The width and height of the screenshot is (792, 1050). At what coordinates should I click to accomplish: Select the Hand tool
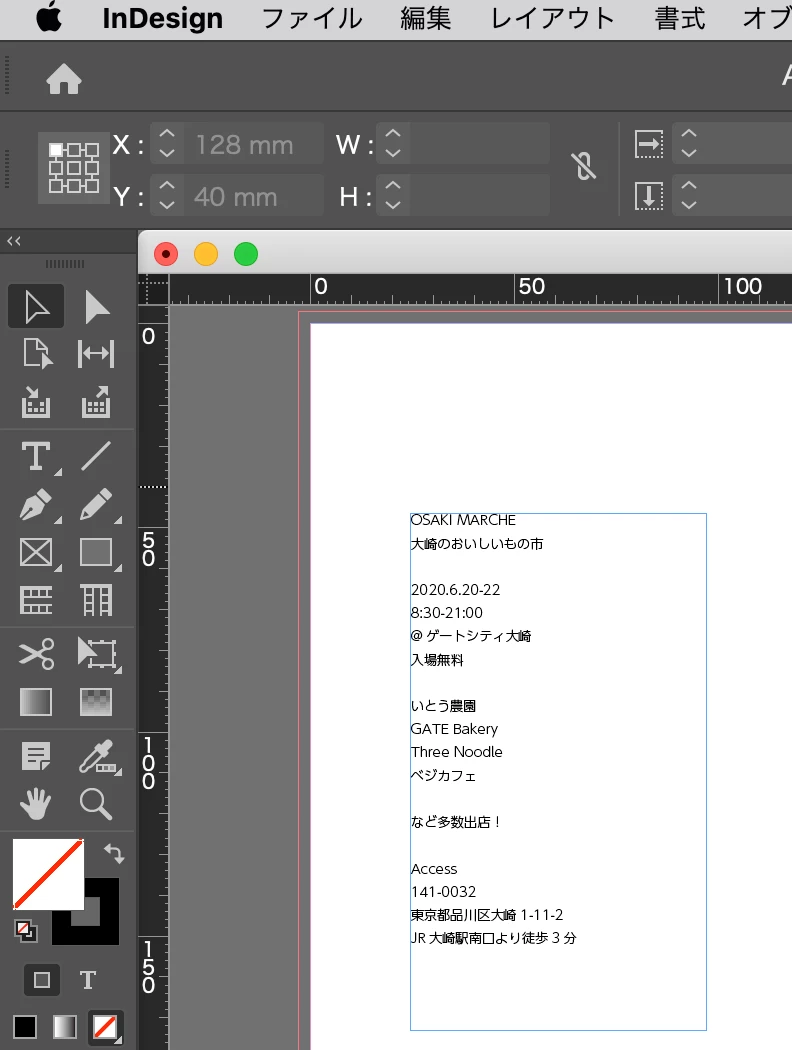36,804
